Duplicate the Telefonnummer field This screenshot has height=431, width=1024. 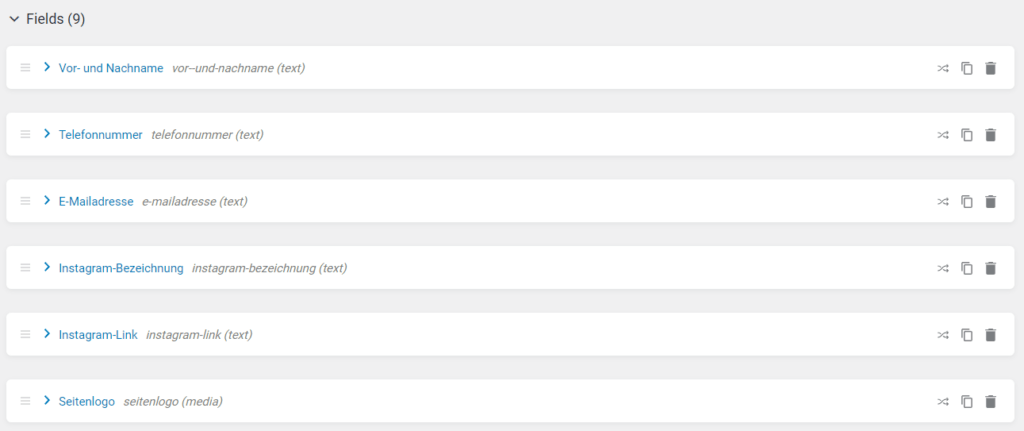tap(967, 135)
